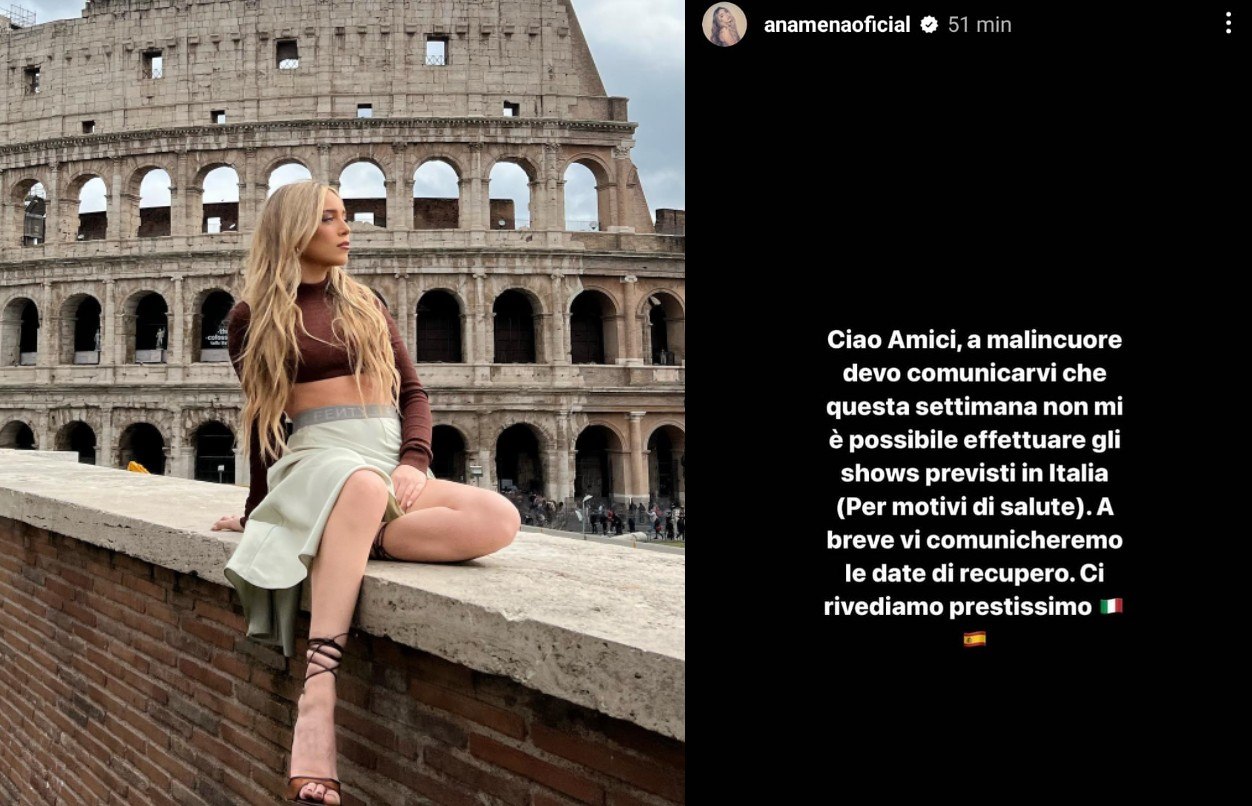Open the three-dot more options menu
The image size is (1252, 806).
click(1228, 24)
